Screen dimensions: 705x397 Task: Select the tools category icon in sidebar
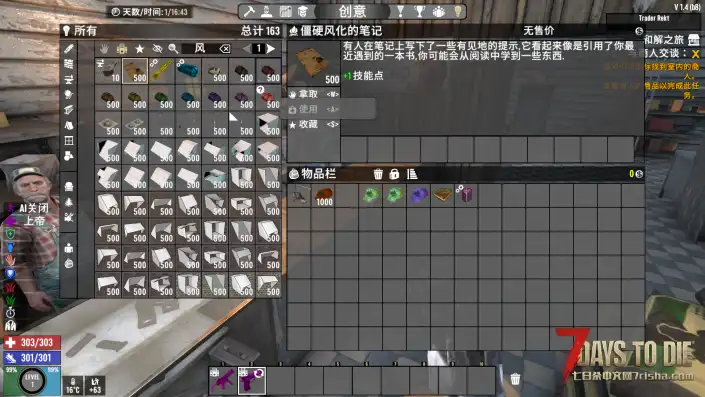tap(69, 79)
